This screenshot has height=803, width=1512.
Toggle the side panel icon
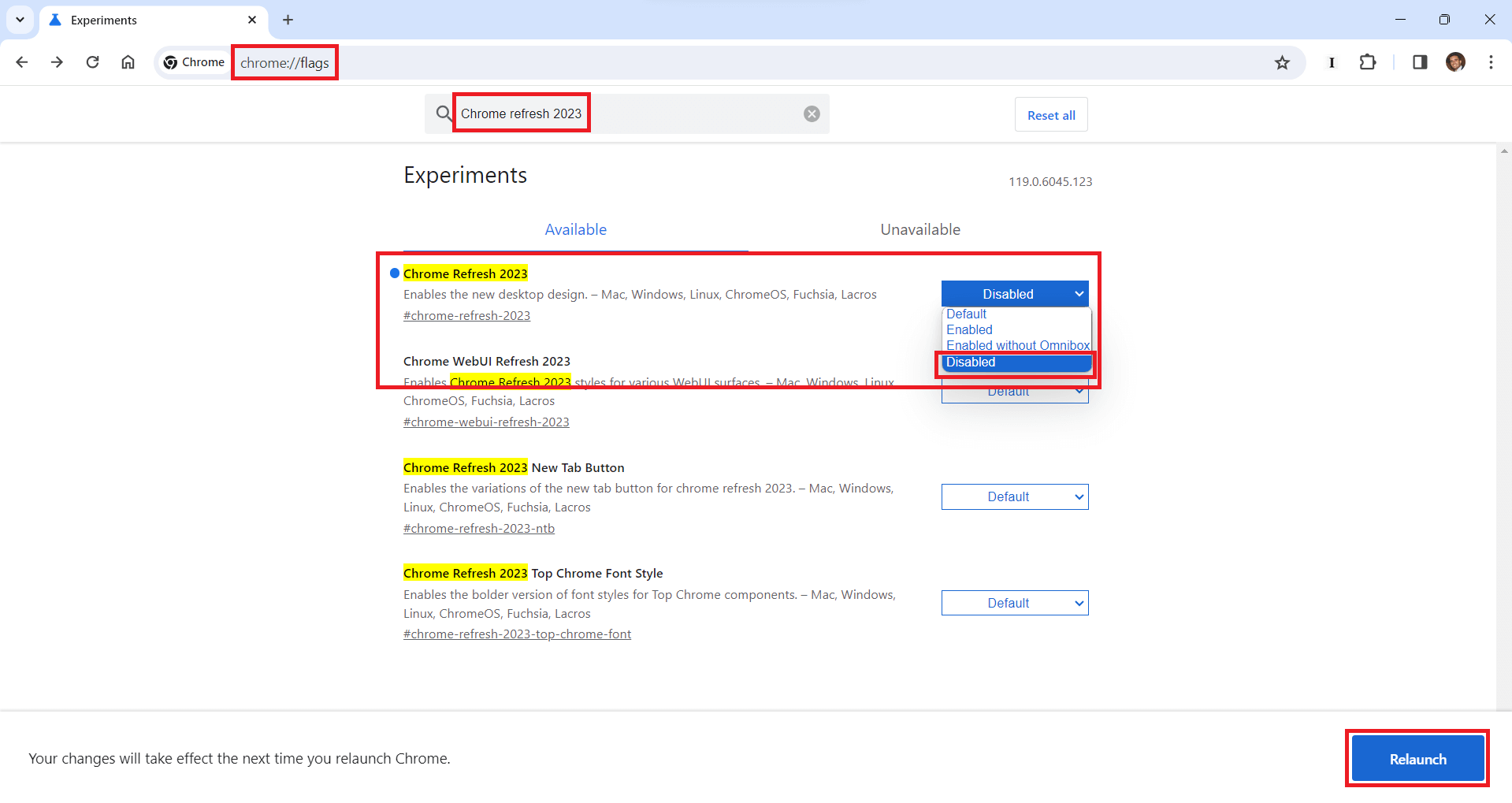click(1420, 62)
